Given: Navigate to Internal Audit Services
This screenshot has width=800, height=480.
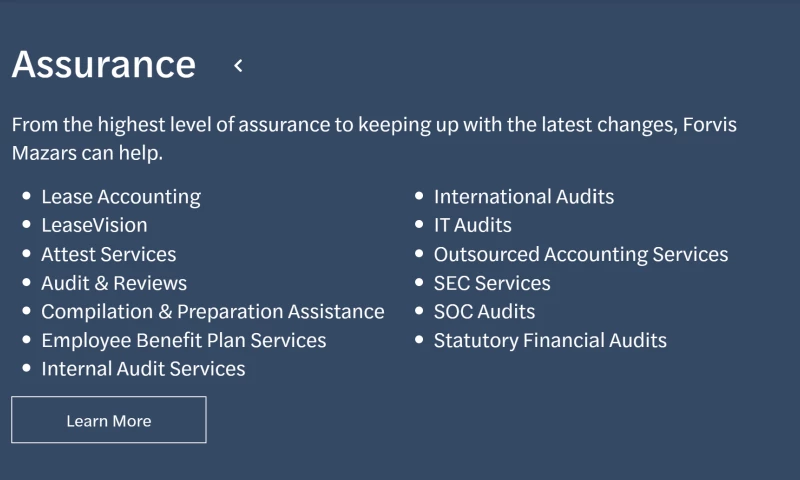Looking at the screenshot, I should pos(143,369).
